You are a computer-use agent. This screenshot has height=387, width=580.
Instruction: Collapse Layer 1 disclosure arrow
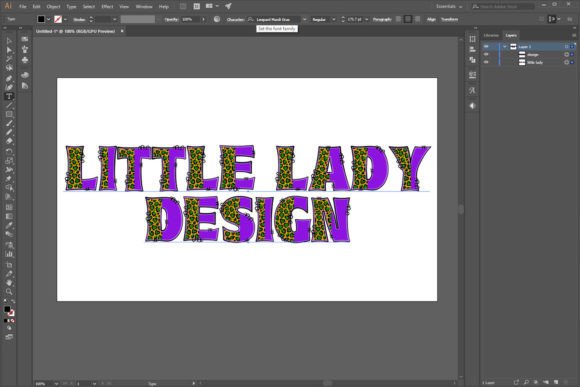[x=505, y=47]
